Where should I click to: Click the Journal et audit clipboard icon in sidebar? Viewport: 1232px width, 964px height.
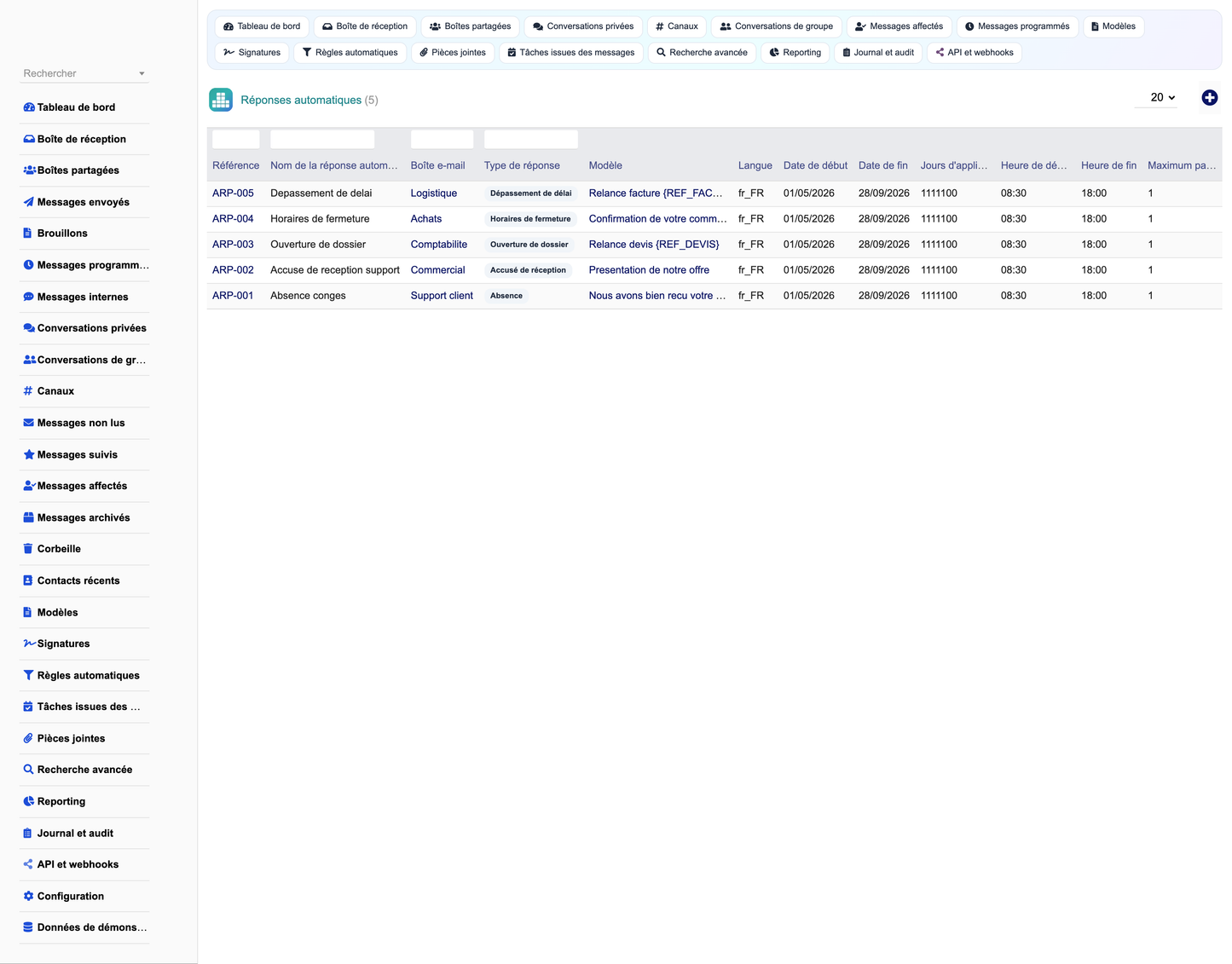point(28,833)
